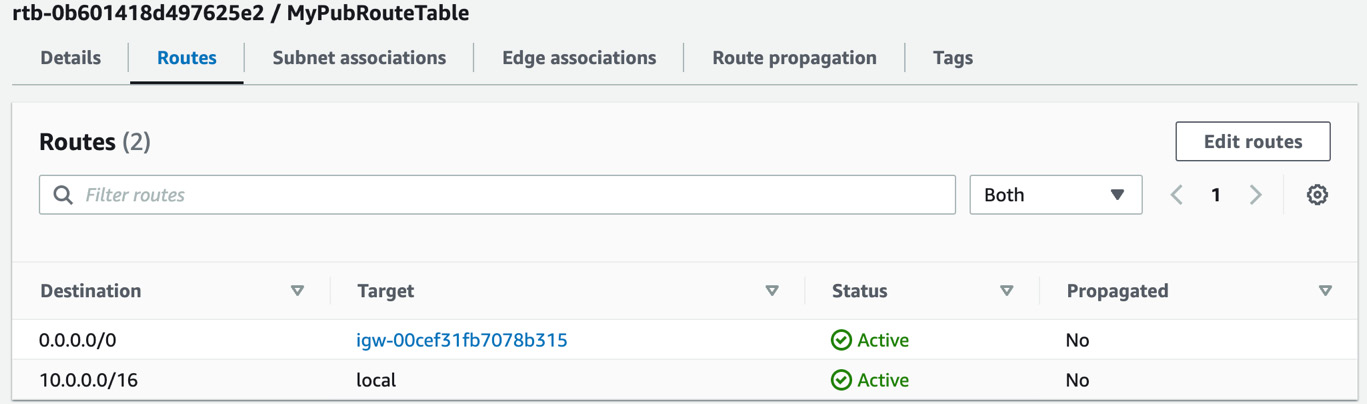Sort by Propagated column arrow

coord(1325,291)
